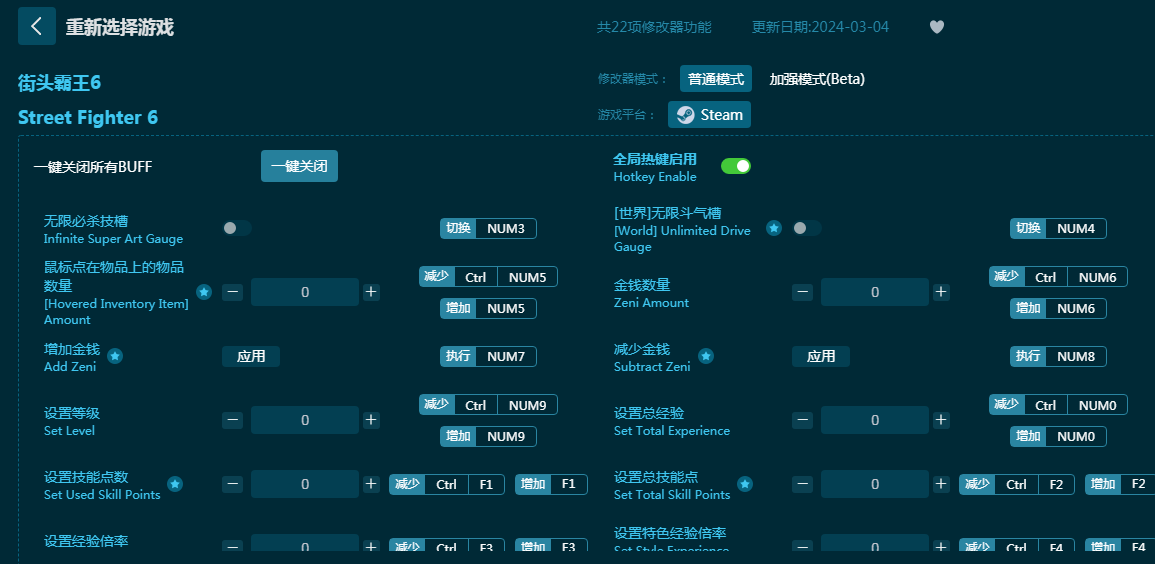Favorite this trainer with heart icon
Image resolution: width=1155 pixels, height=564 pixels.
point(936,27)
